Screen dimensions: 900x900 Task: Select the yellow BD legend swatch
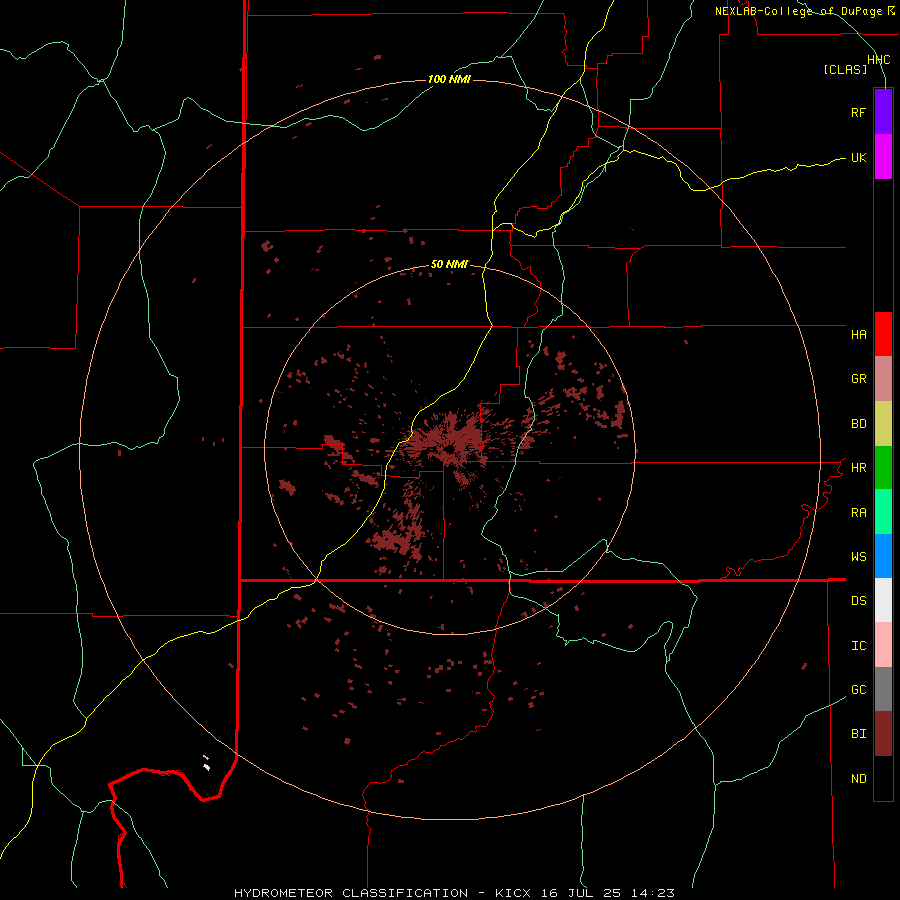[x=883, y=424]
